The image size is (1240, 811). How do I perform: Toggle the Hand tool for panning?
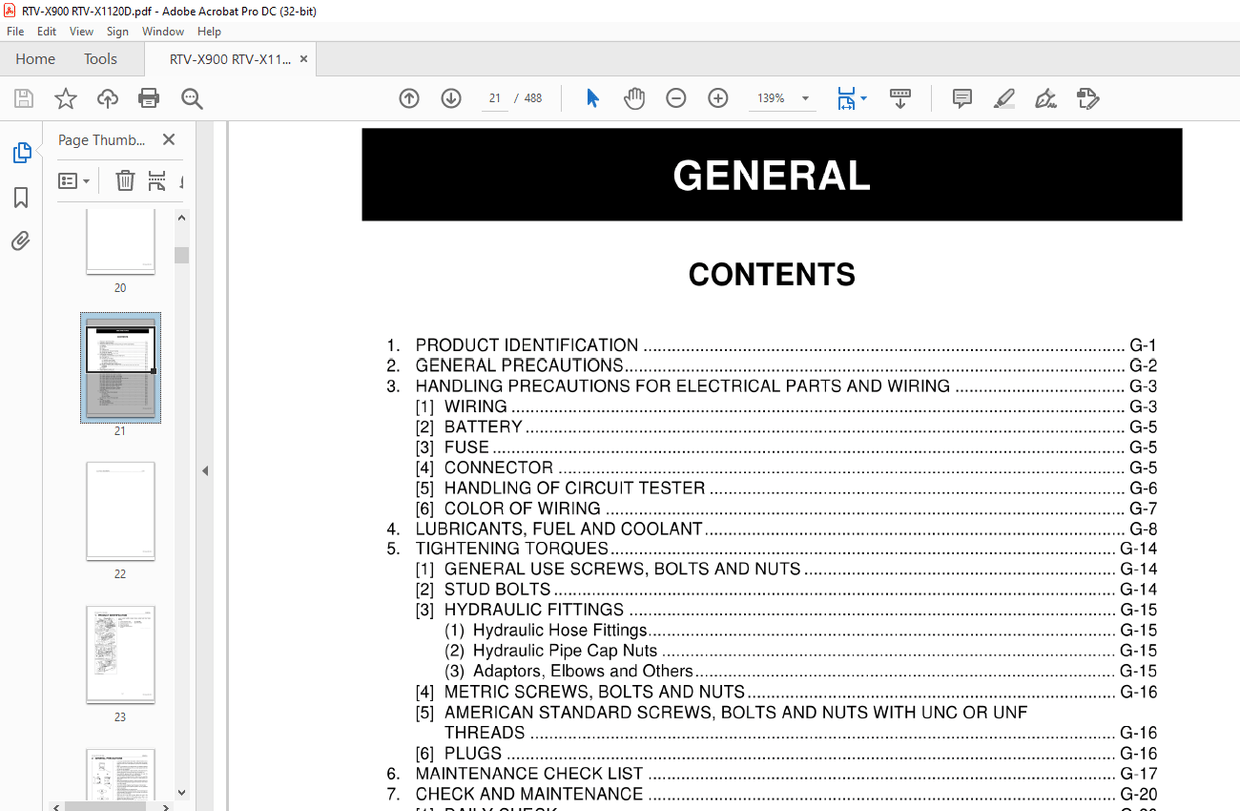(634, 98)
